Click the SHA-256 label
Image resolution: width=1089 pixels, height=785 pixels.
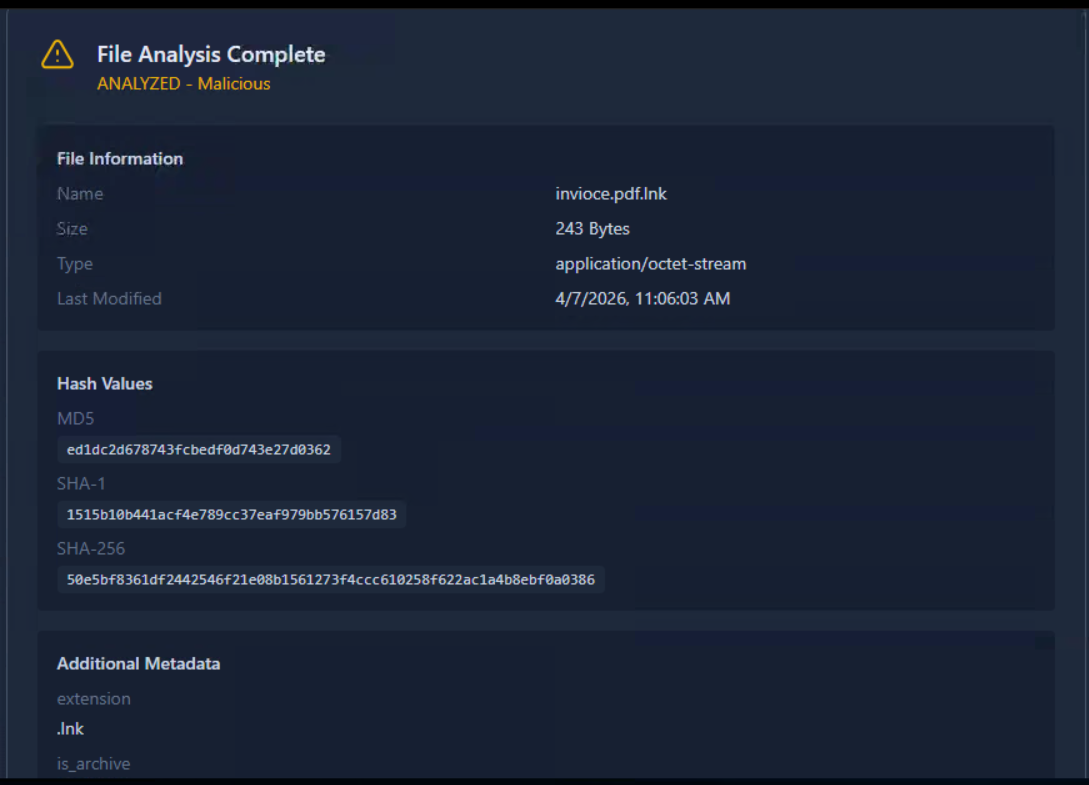(x=91, y=549)
